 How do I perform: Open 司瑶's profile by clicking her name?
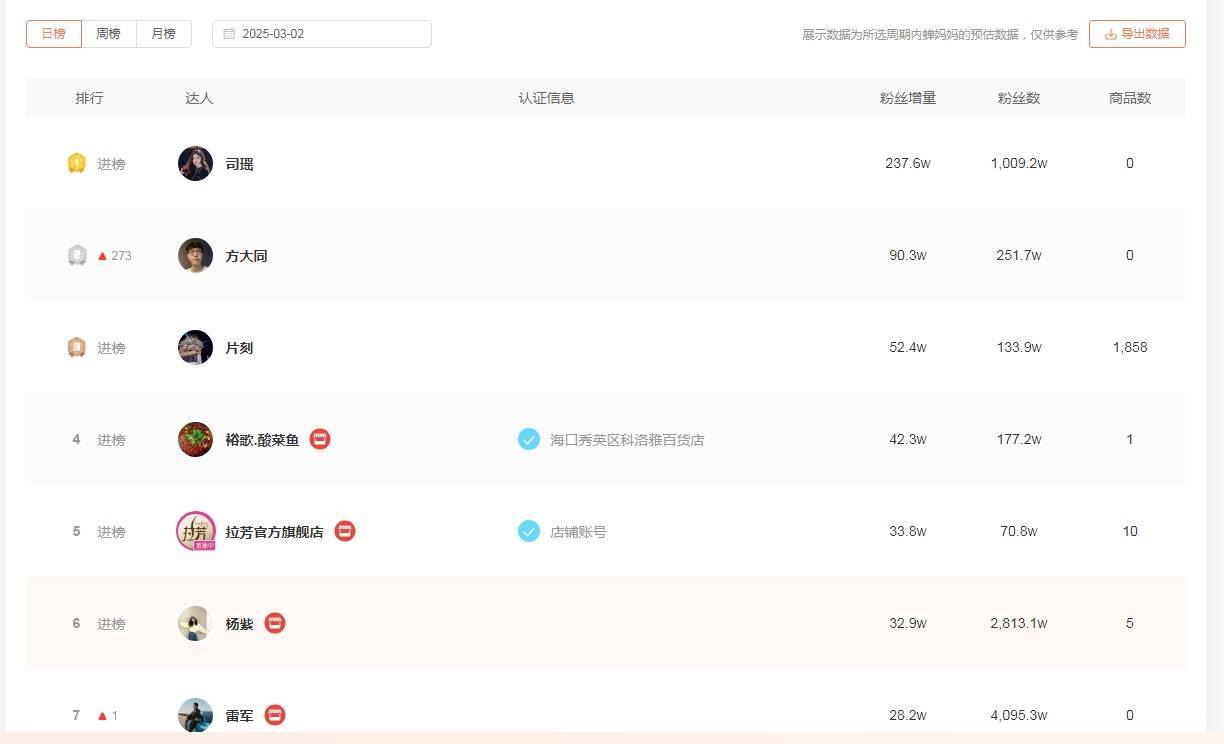click(239, 163)
